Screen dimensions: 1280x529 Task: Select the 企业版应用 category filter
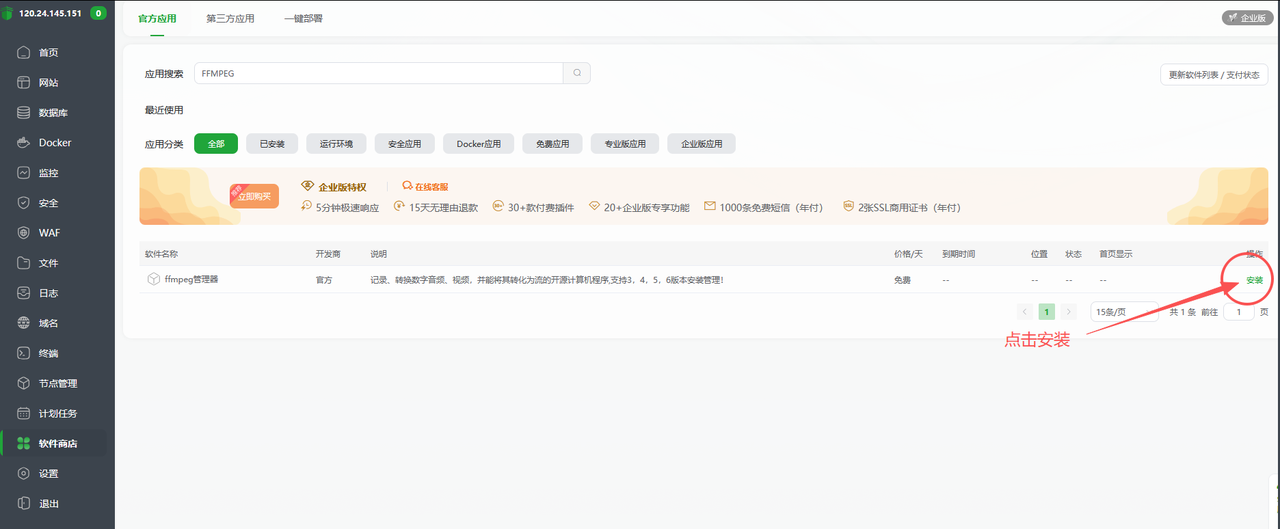702,144
